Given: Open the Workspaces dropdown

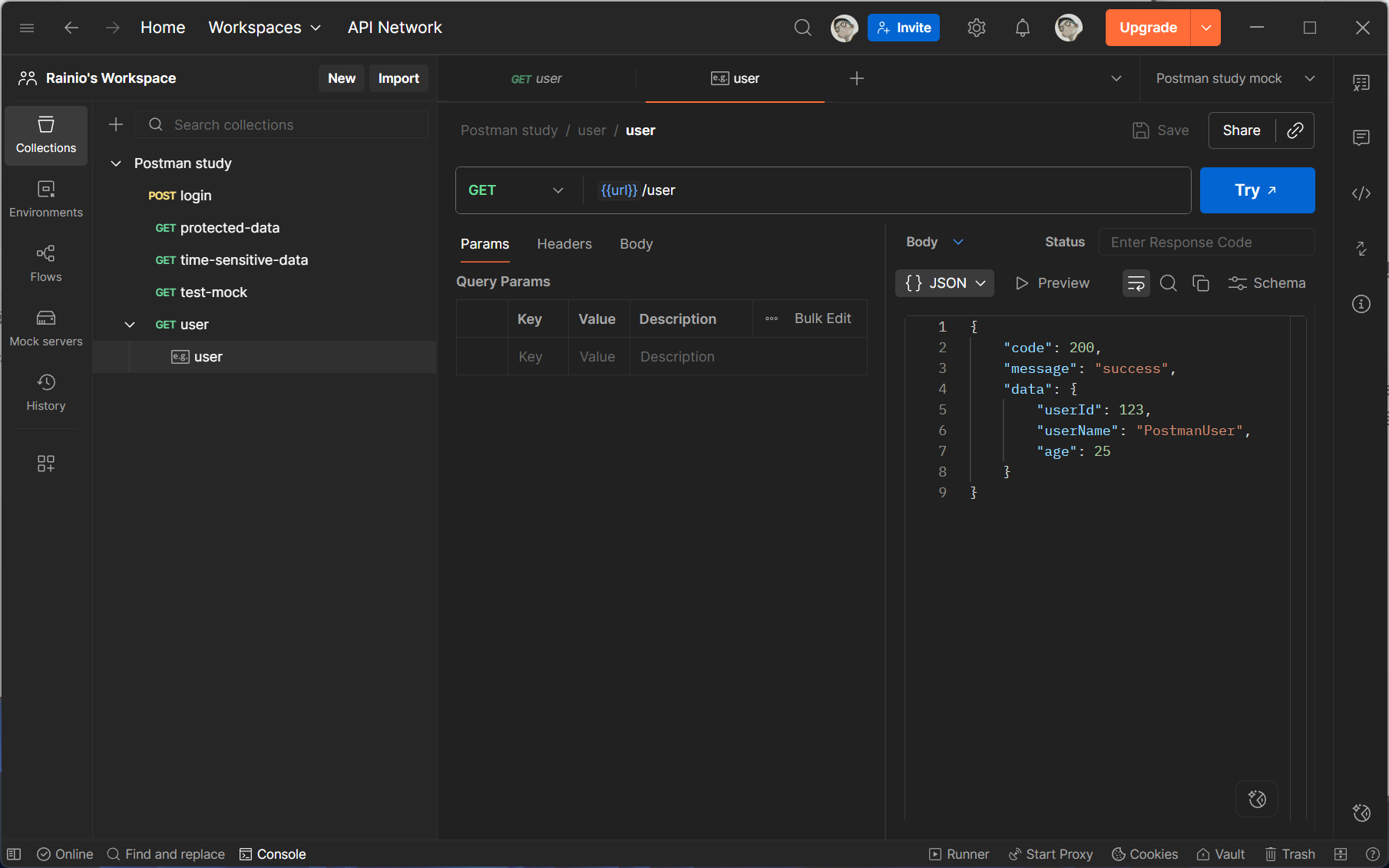Looking at the screenshot, I should pyautogui.click(x=265, y=28).
